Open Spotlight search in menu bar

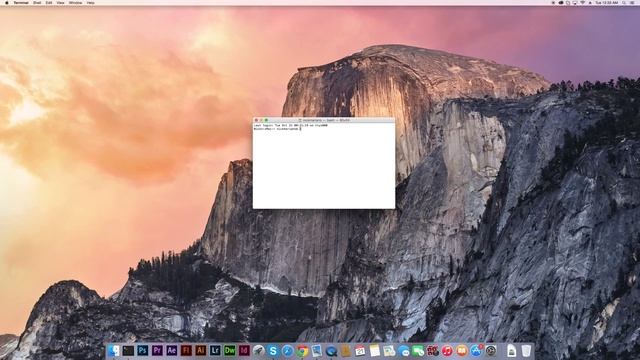(624, 2)
